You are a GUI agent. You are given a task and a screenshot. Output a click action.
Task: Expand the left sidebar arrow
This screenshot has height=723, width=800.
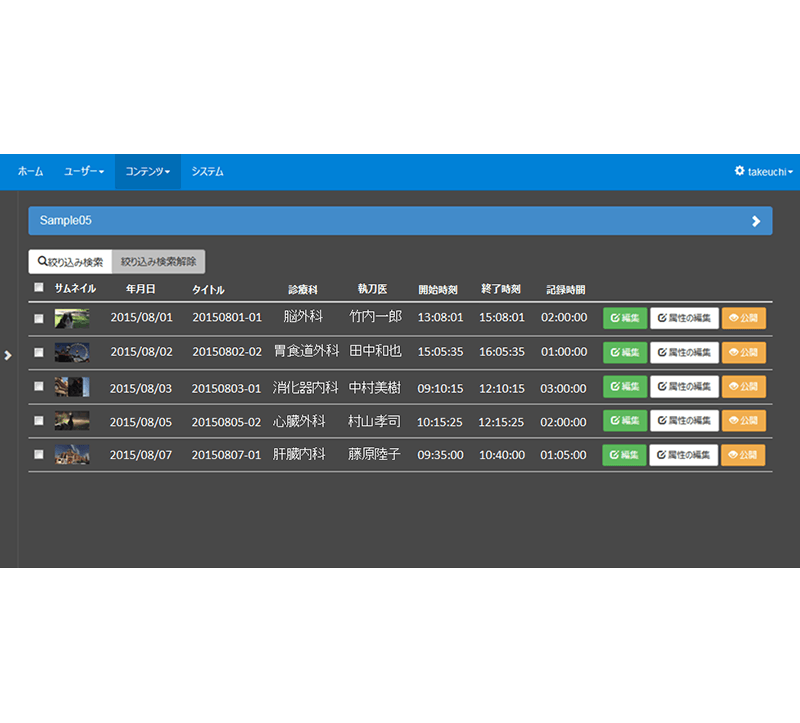pos(8,355)
